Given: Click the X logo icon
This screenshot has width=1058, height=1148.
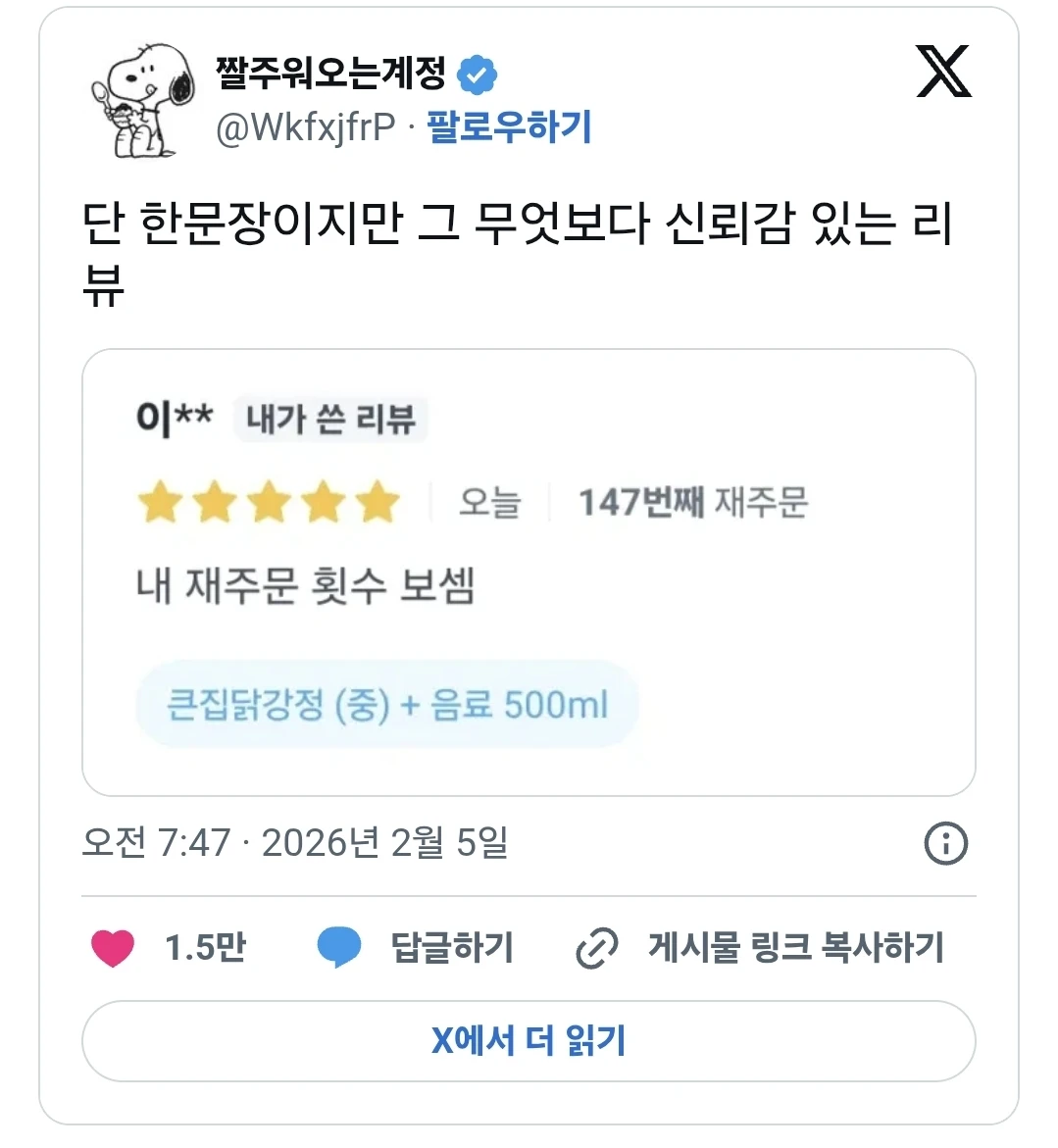Looking at the screenshot, I should coord(943,72).
